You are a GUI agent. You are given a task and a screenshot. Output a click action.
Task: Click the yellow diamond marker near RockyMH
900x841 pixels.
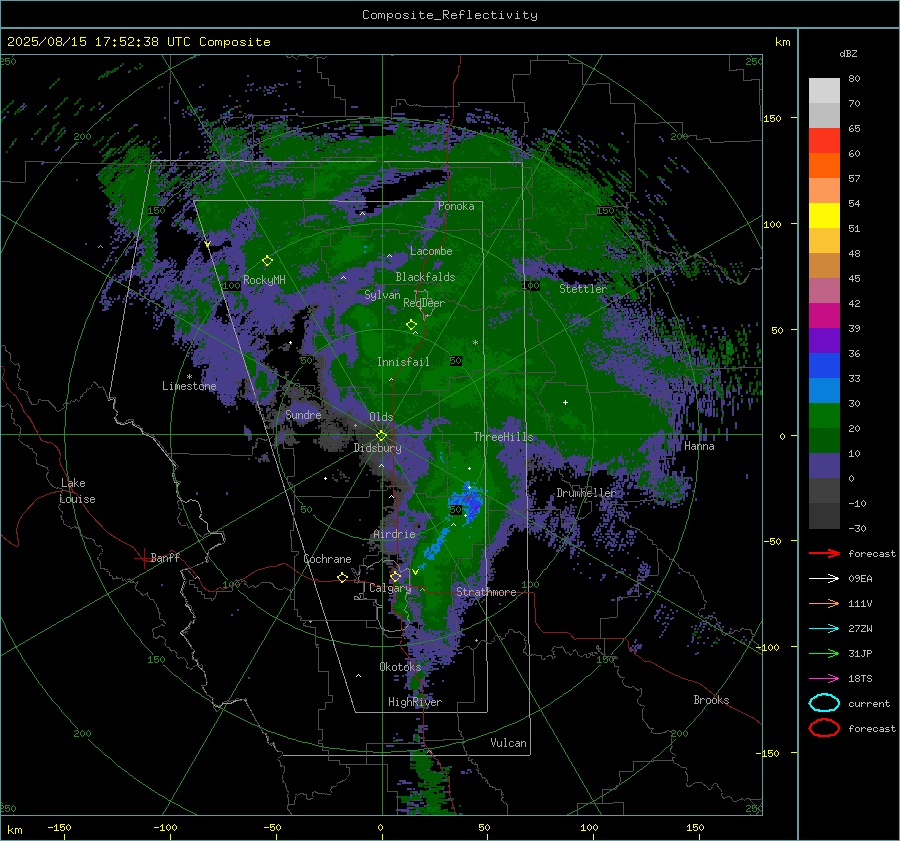(267, 261)
